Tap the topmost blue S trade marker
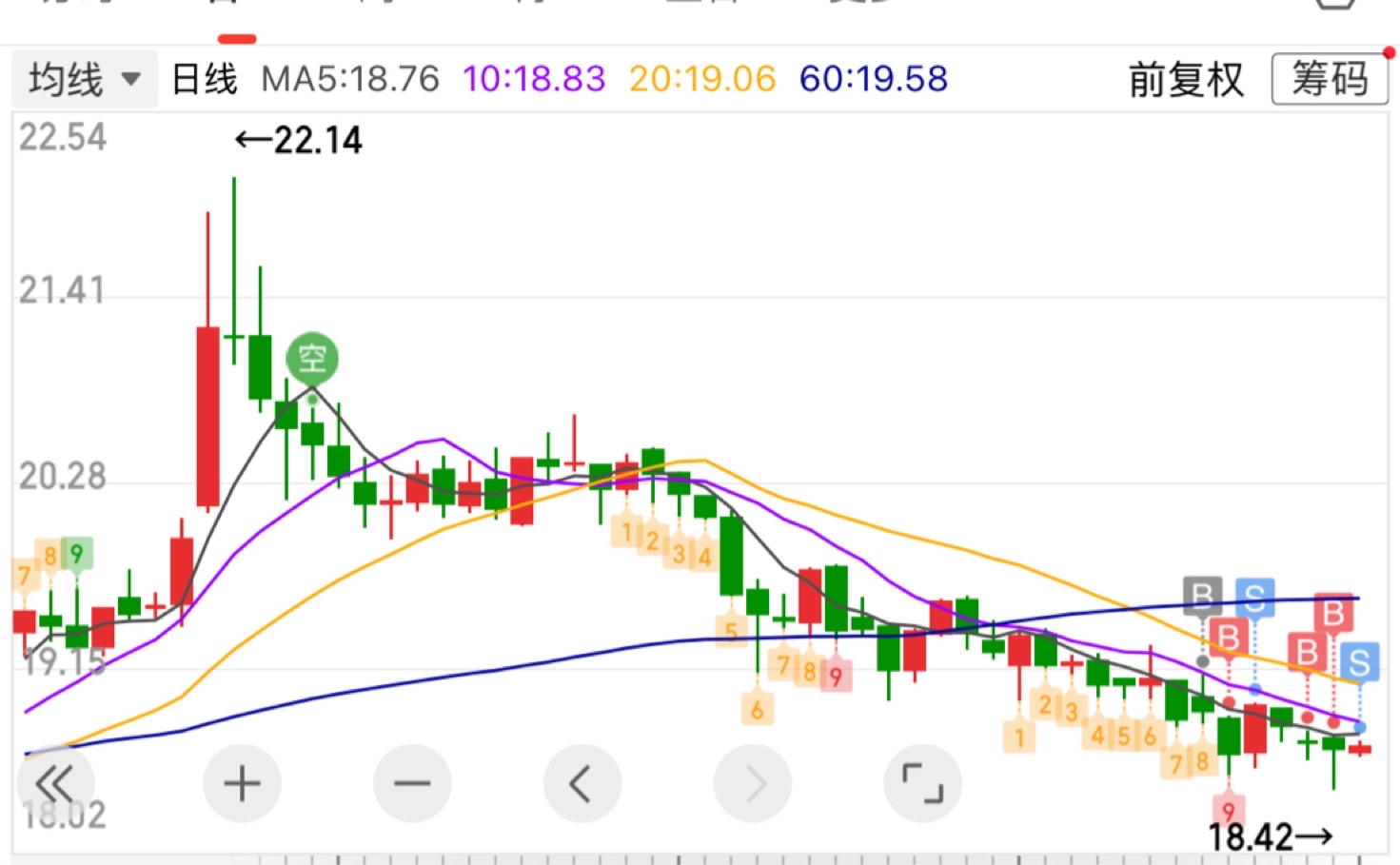 tap(1255, 597)
